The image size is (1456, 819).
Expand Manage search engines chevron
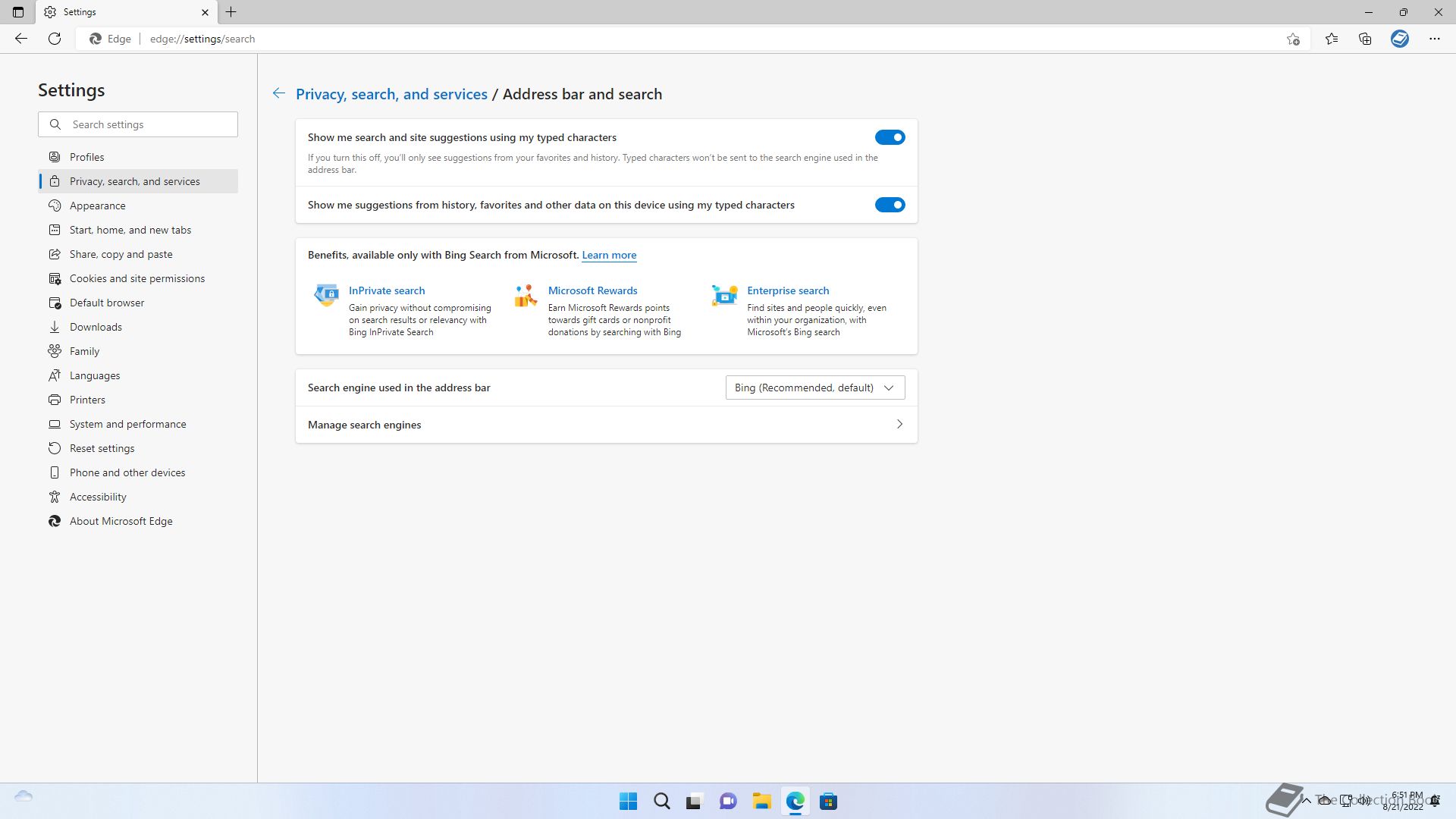tap(899, 425)
